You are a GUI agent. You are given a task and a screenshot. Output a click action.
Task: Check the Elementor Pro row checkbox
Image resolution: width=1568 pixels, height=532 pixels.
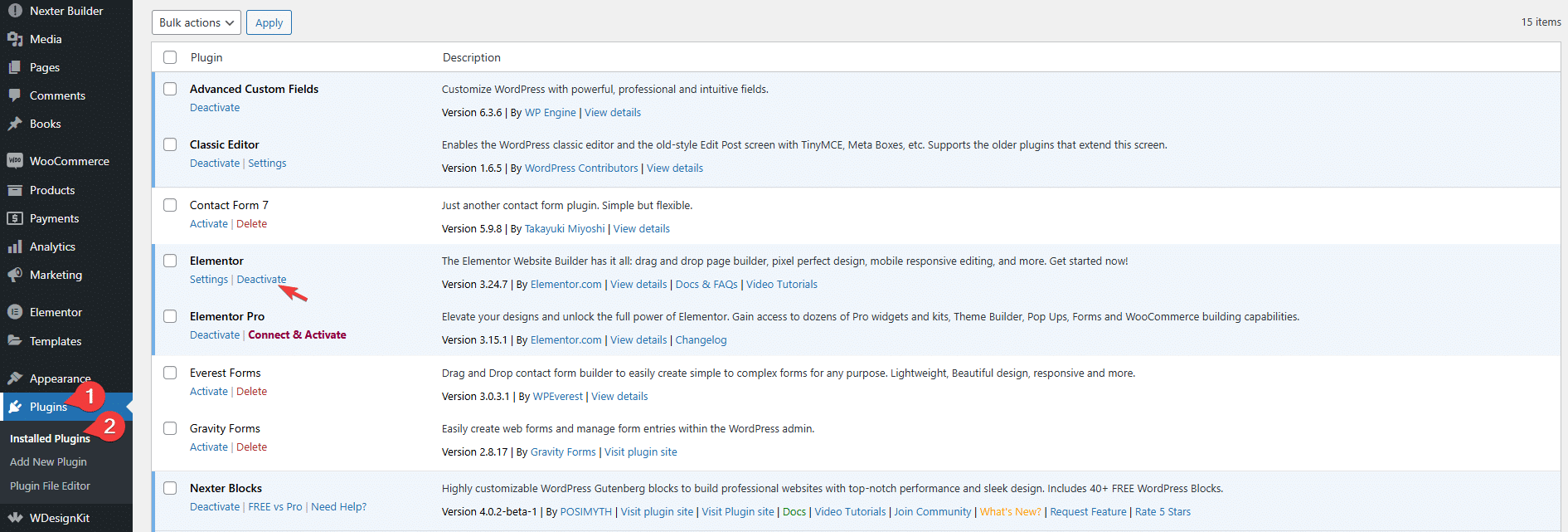click(170, 316)
